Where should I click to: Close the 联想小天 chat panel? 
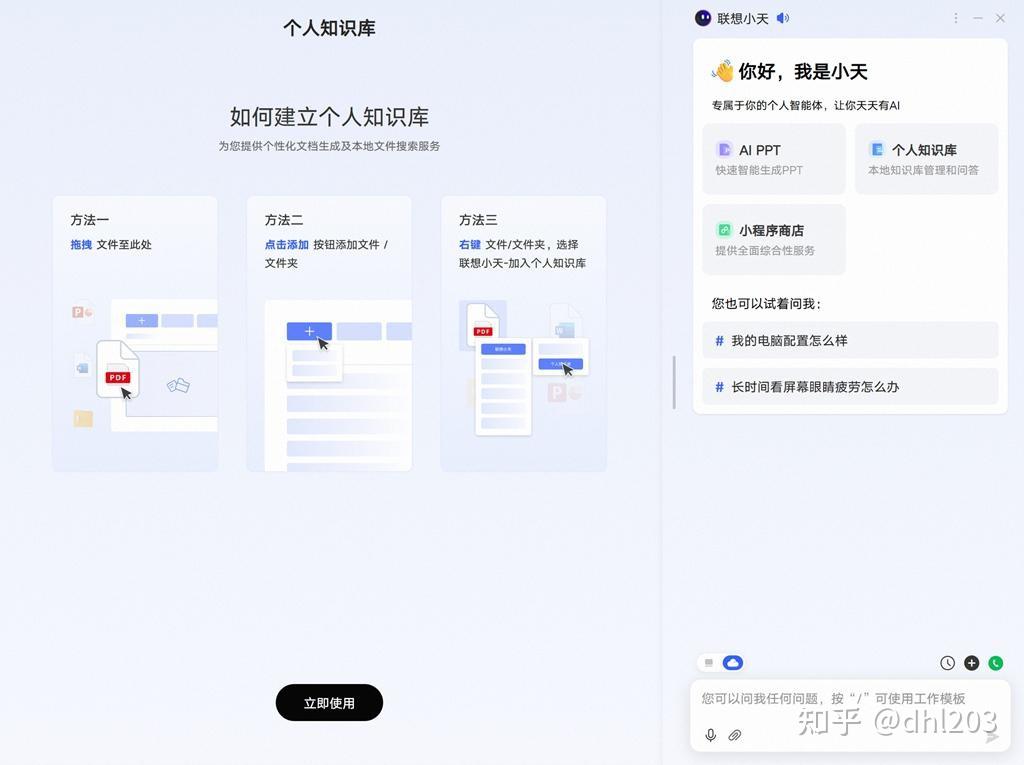pos(1000,18)
